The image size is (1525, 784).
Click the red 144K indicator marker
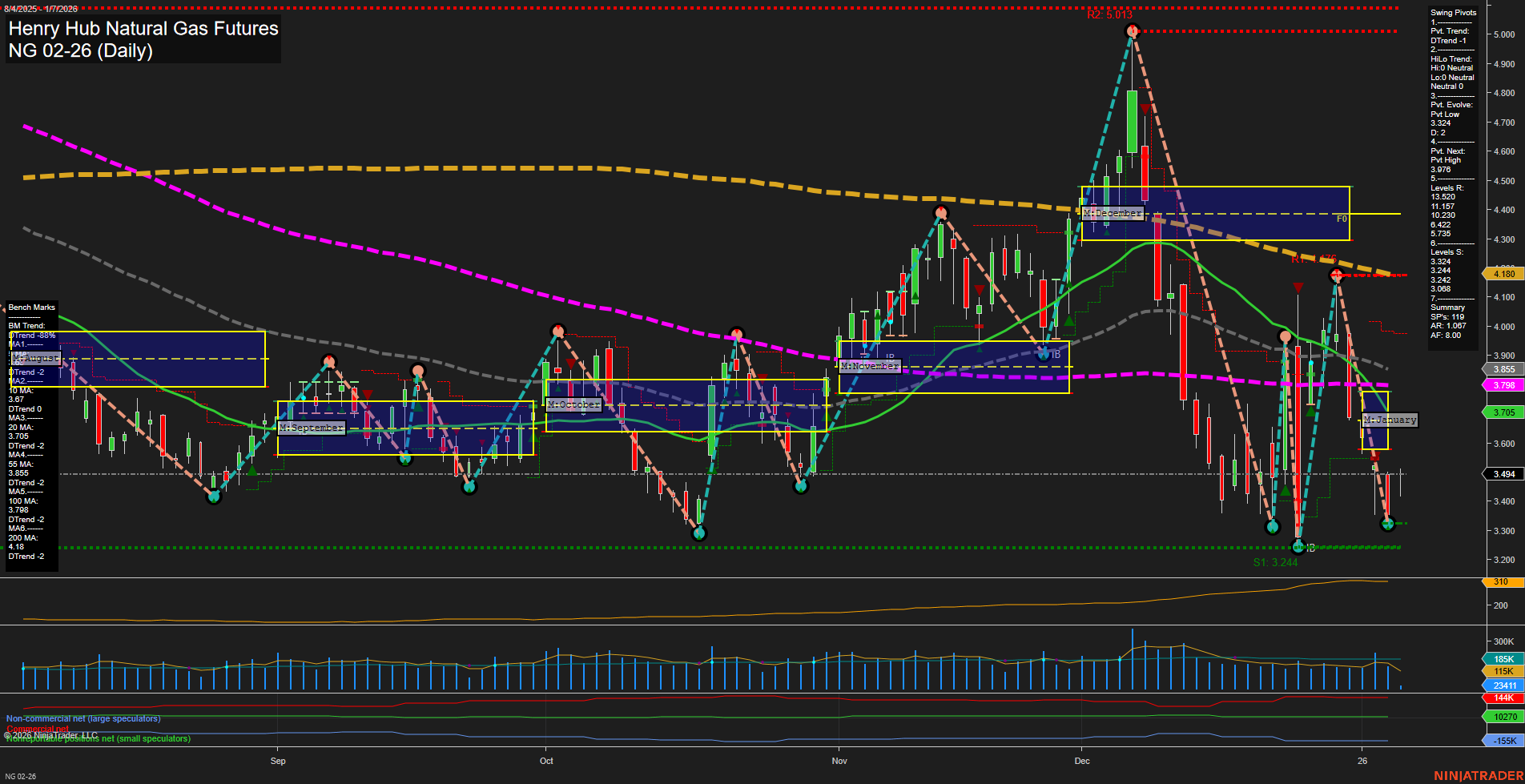pyautogui.click(x=1503, y=698)
